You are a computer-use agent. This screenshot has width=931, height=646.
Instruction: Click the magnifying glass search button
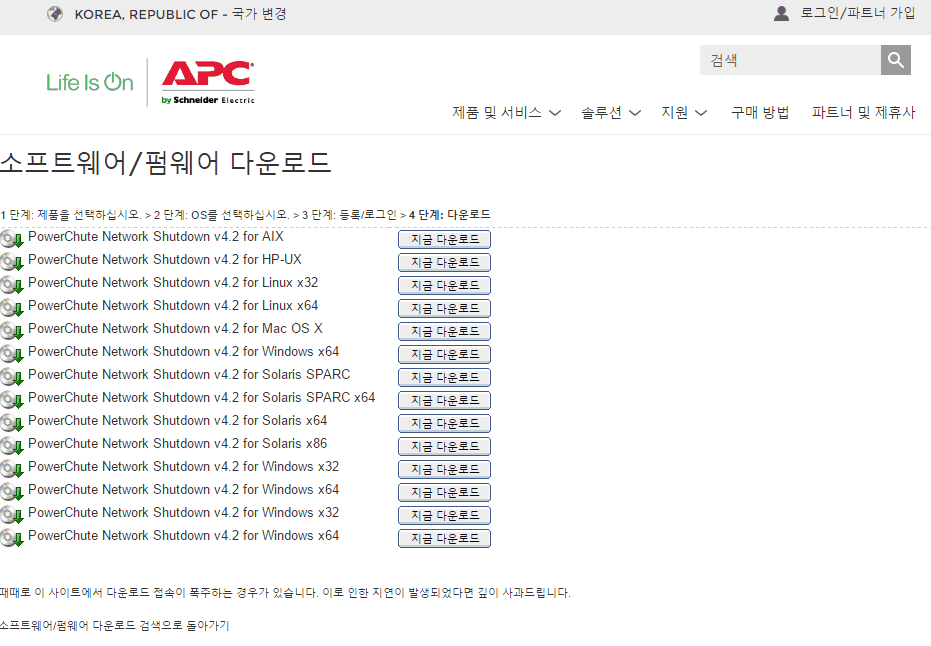click(x=895, y=60)
